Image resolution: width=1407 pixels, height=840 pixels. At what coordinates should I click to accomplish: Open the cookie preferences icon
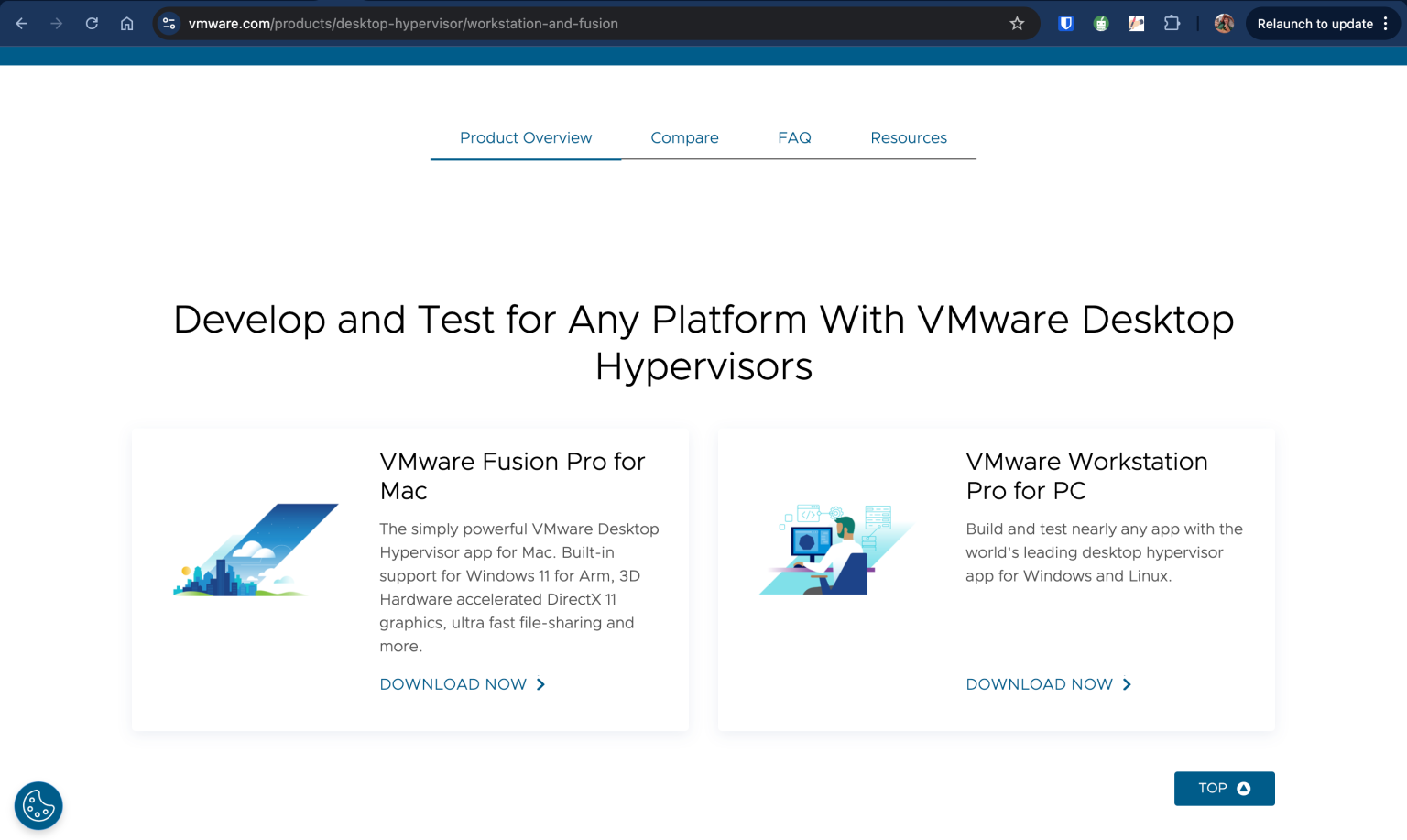pos(38,805)
